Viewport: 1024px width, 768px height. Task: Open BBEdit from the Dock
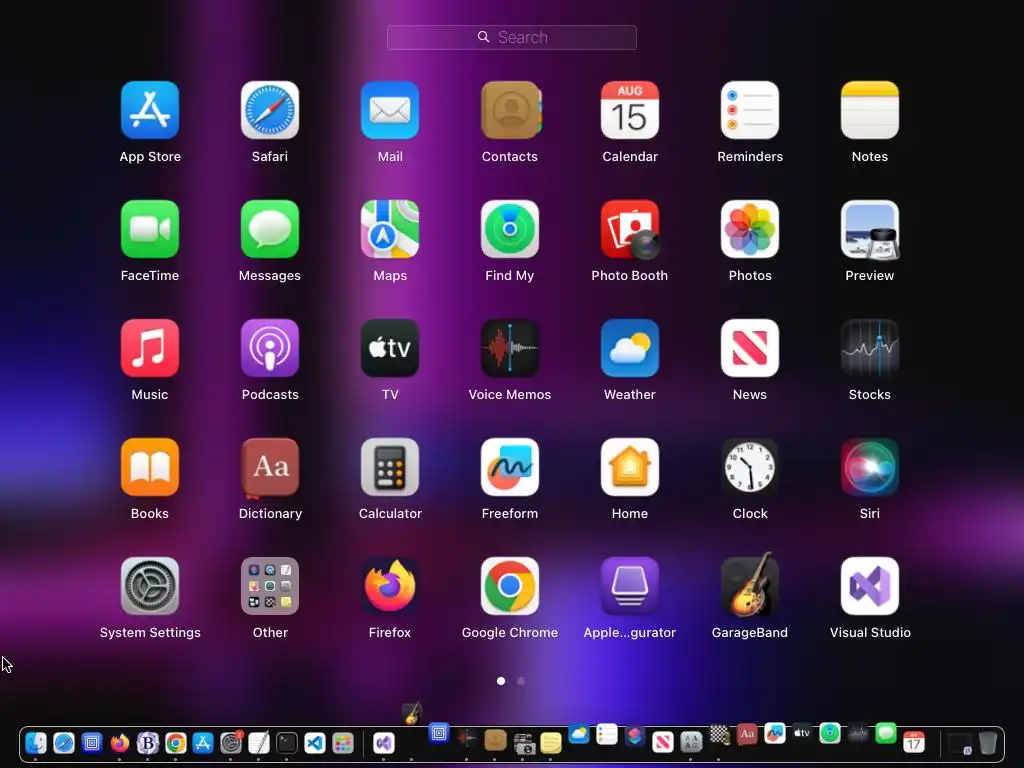coord(148,743)
